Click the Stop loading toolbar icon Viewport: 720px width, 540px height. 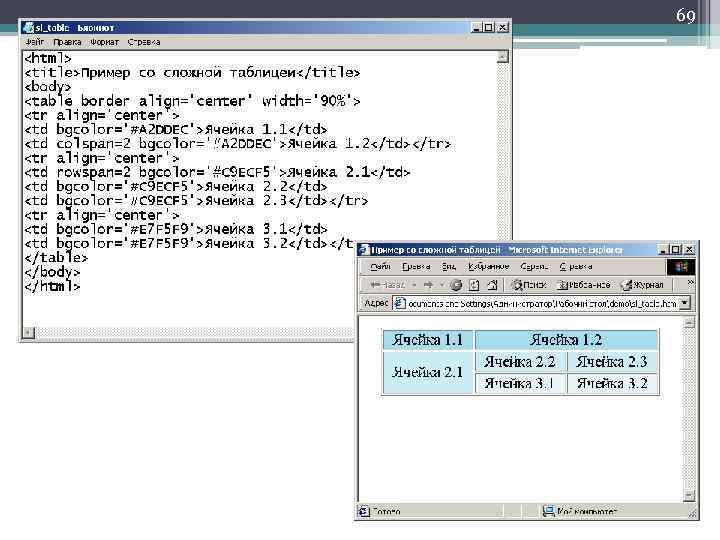pyautogui.click(x=456, y=285)
